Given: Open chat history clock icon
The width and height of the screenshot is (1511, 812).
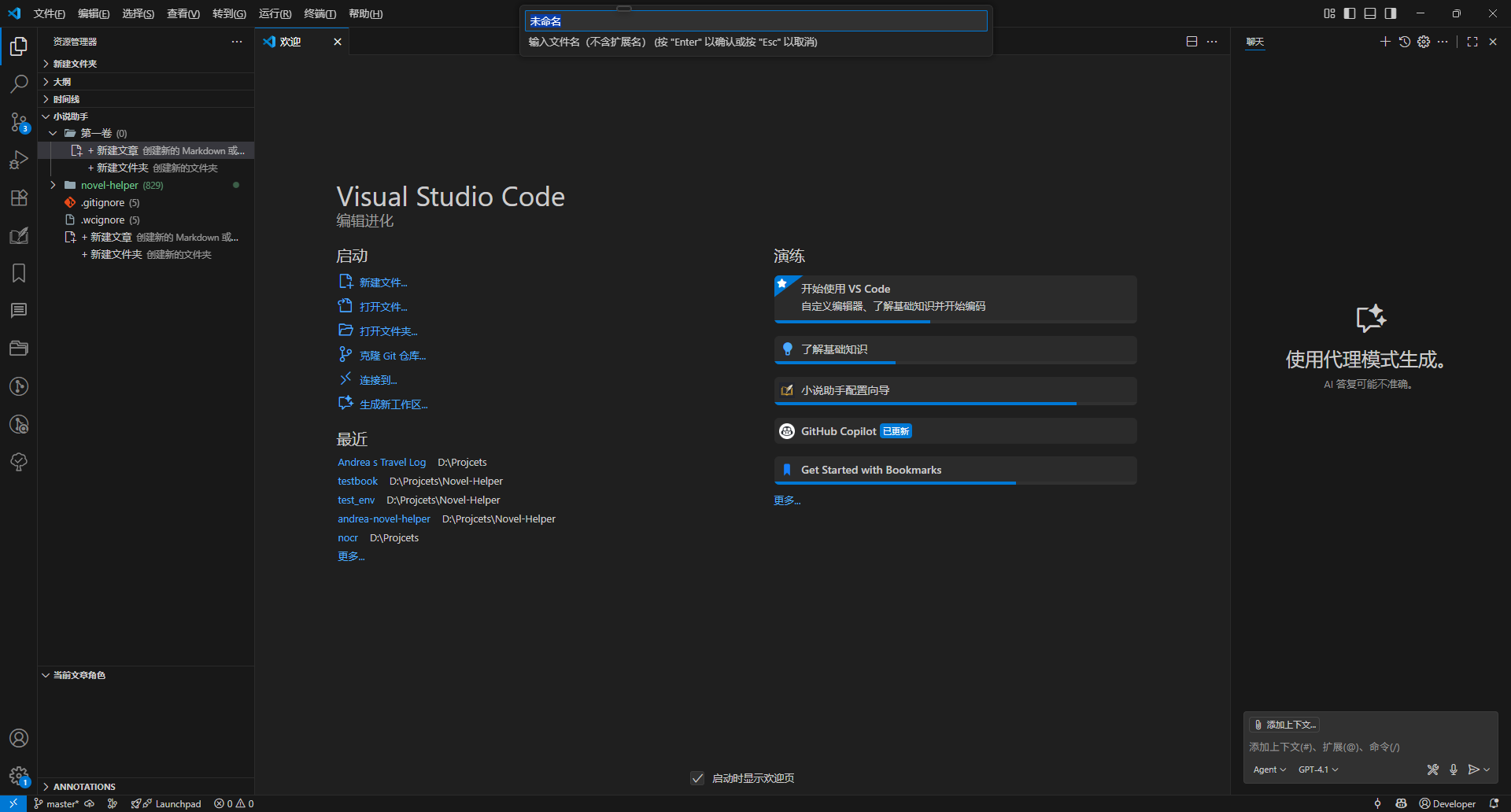Looking at the screenshot, I should click(x=1405, y=42).
